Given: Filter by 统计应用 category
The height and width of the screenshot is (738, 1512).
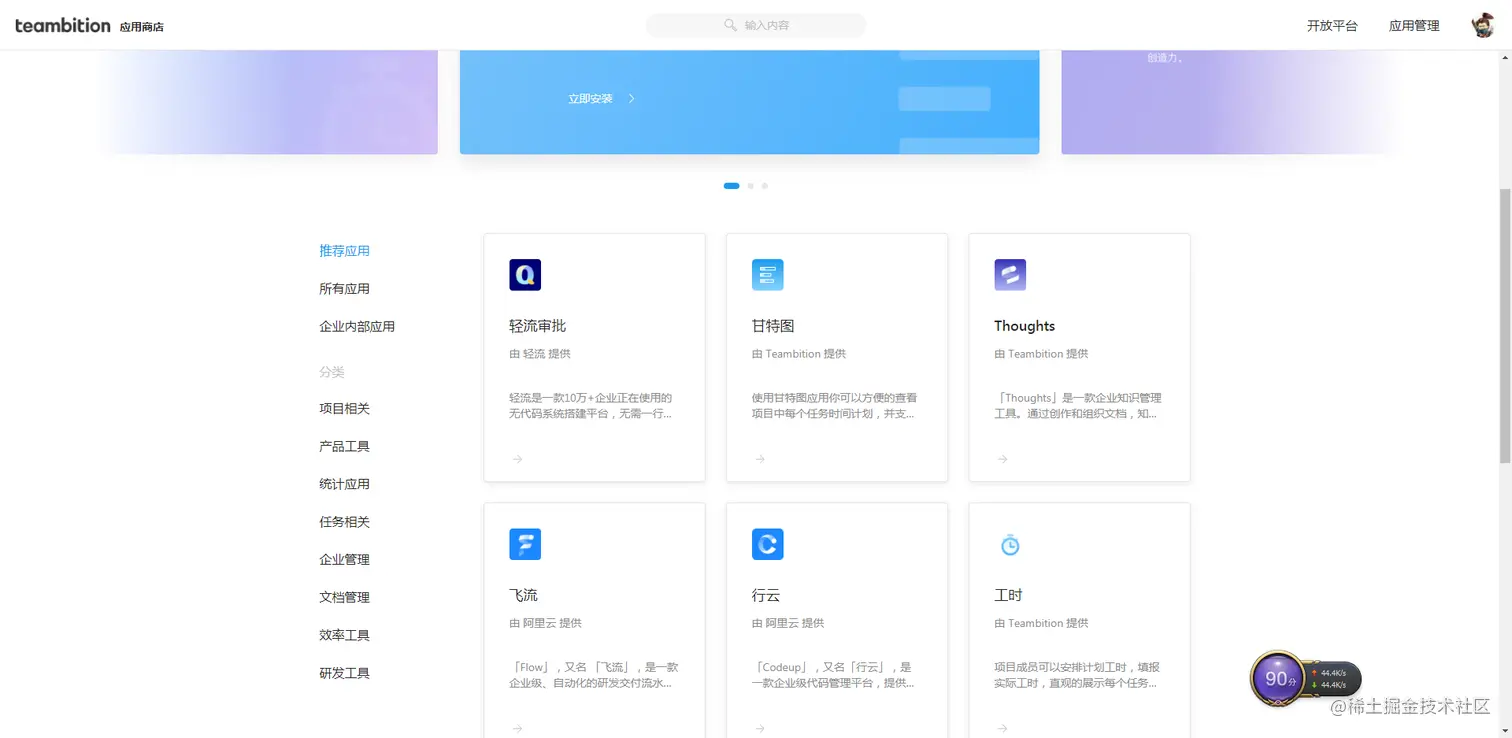Looking at the screenshot, I should pyautogui.click(x=344, y=484).
